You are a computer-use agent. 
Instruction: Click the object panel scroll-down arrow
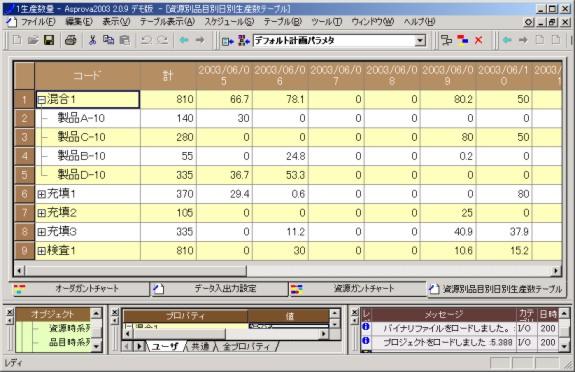click(96, 346)
